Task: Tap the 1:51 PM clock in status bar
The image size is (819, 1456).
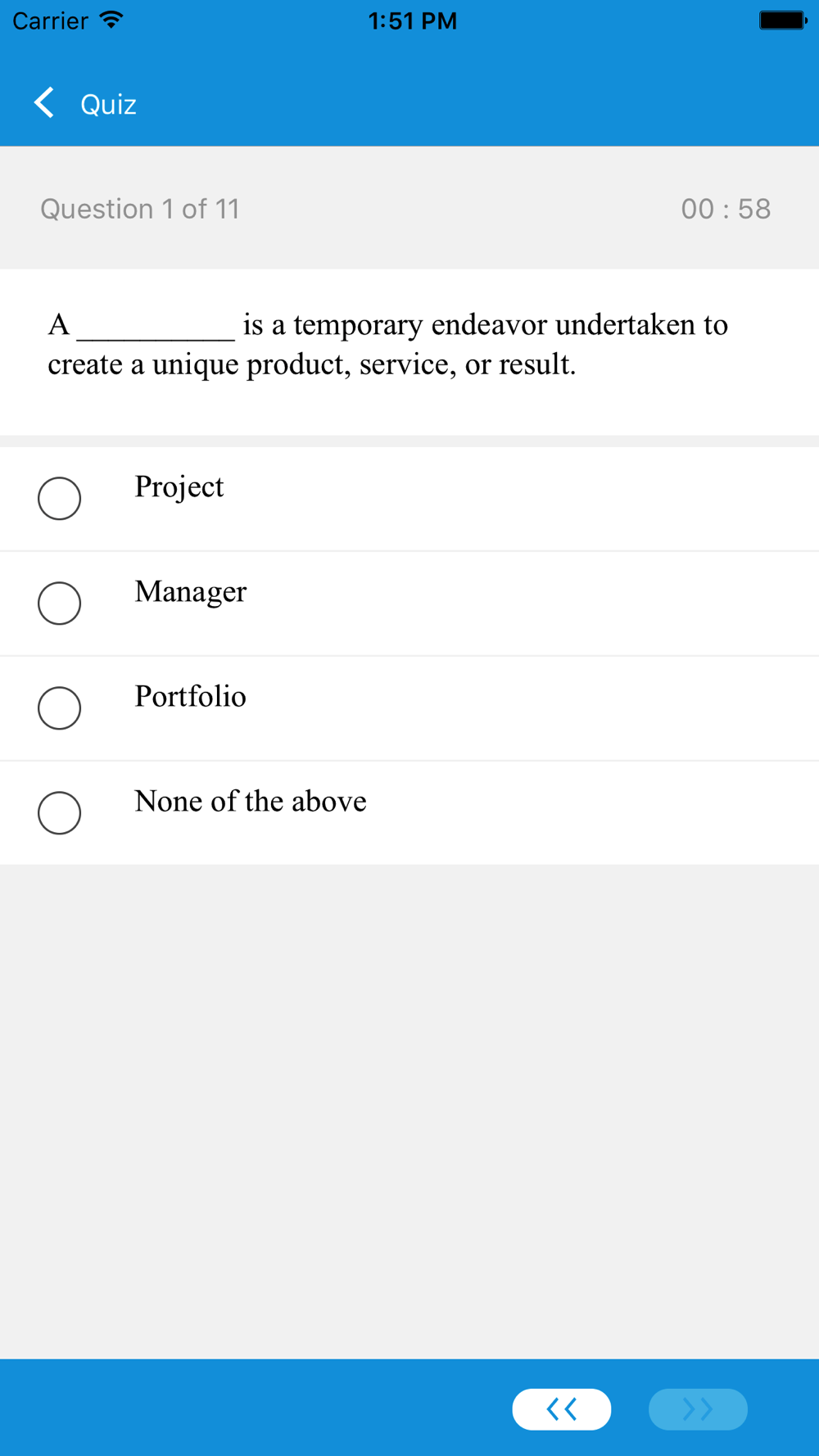Action: (413, 20)
